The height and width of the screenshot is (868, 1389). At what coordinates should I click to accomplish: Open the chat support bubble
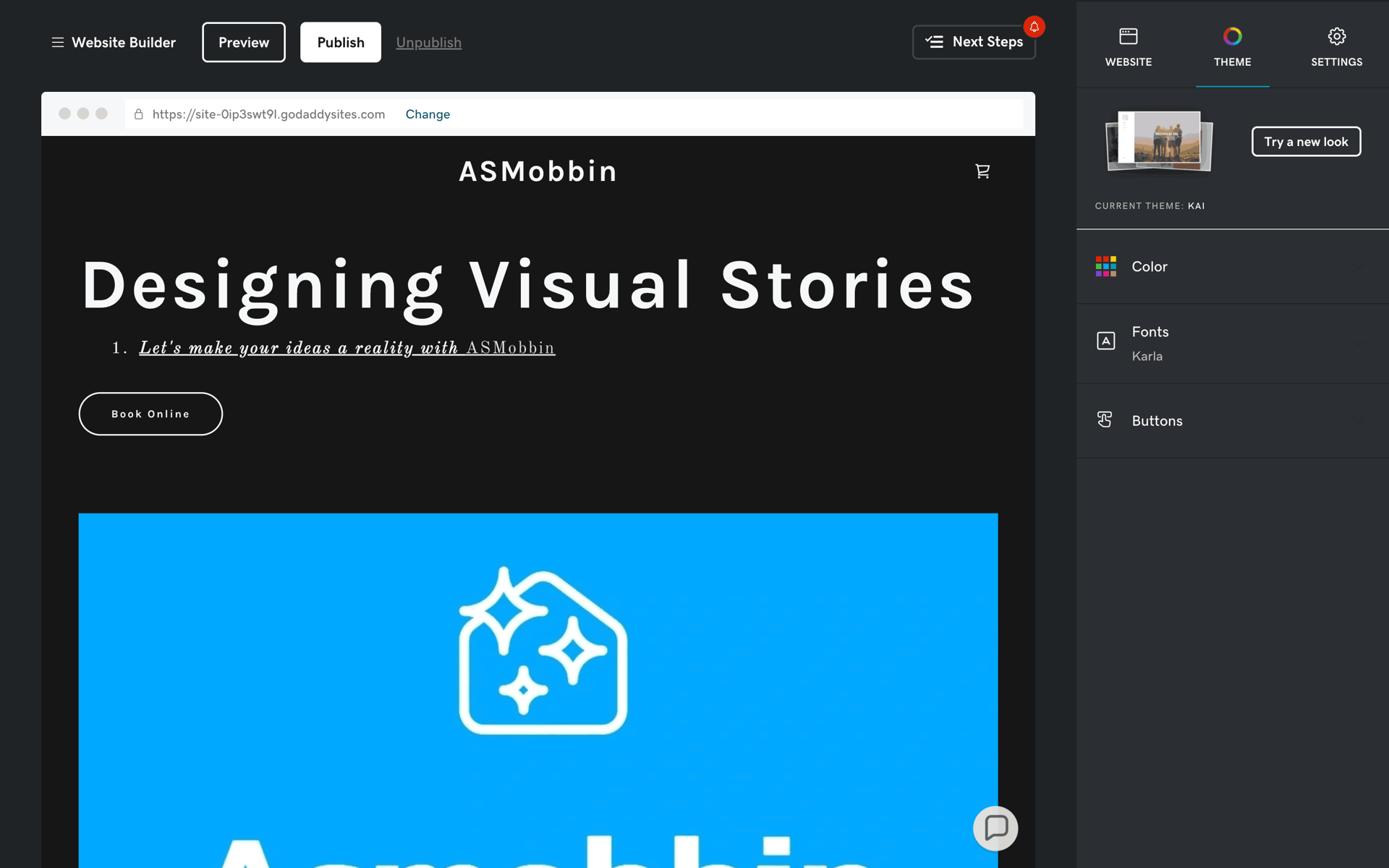[995, 828]
